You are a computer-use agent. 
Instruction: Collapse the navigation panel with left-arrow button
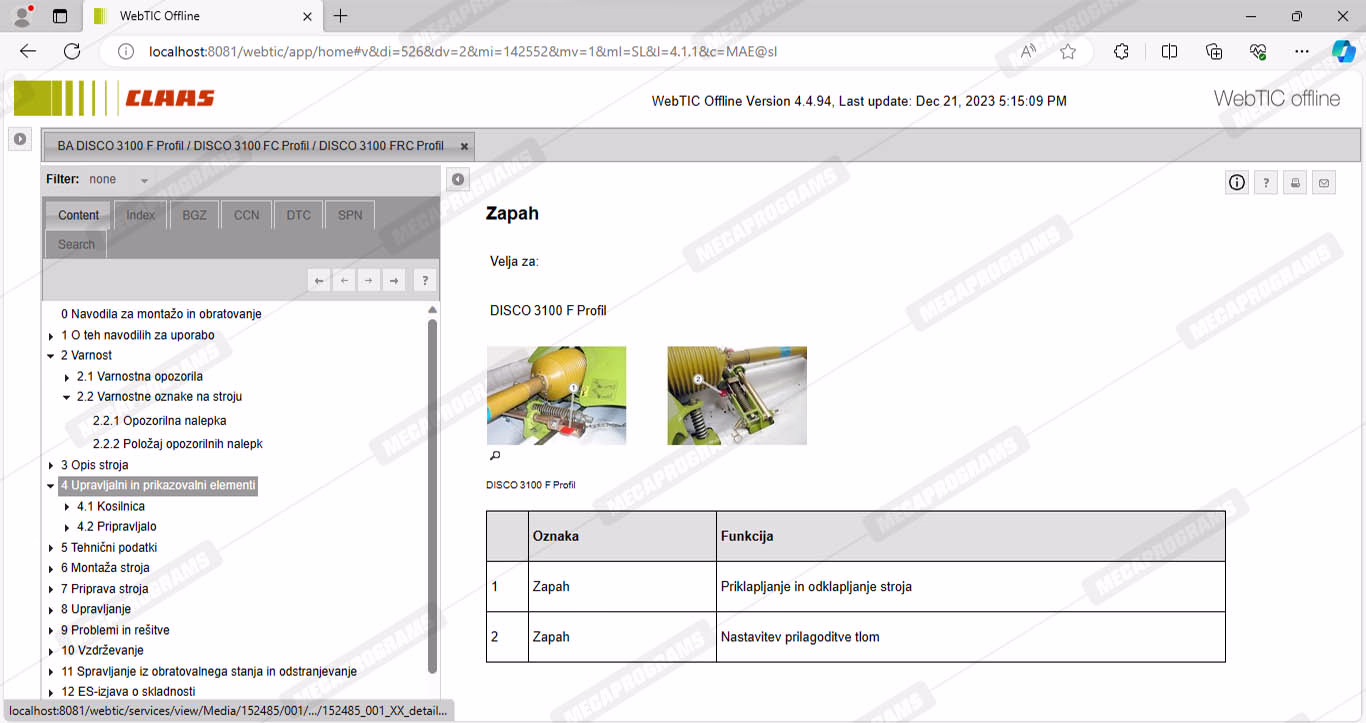457,180
